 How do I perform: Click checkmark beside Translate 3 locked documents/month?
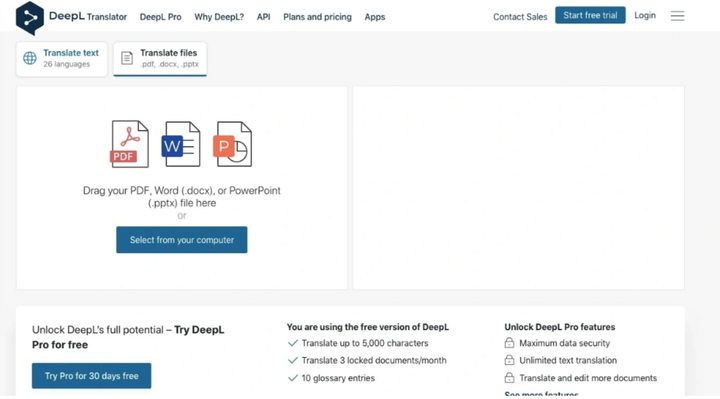click(x=292, y=360)
